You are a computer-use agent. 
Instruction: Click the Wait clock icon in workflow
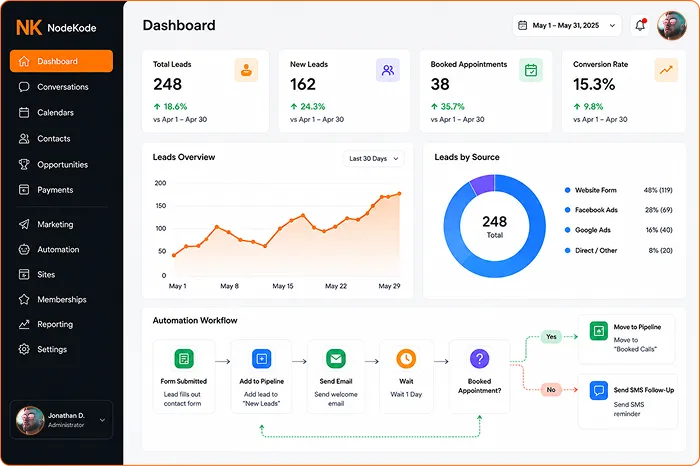click(406, 358)
